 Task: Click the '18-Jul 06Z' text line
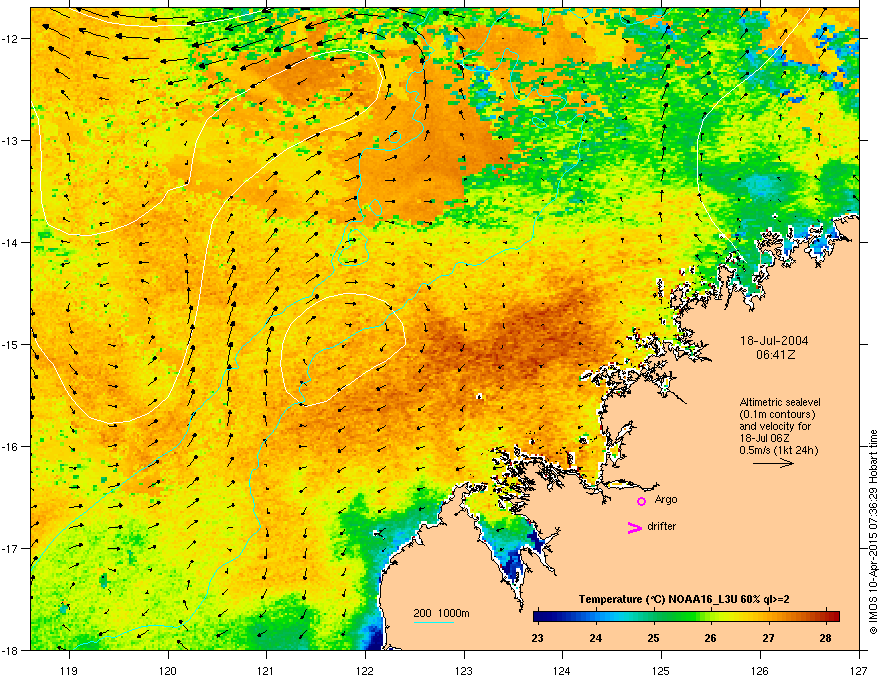(764, 438)
